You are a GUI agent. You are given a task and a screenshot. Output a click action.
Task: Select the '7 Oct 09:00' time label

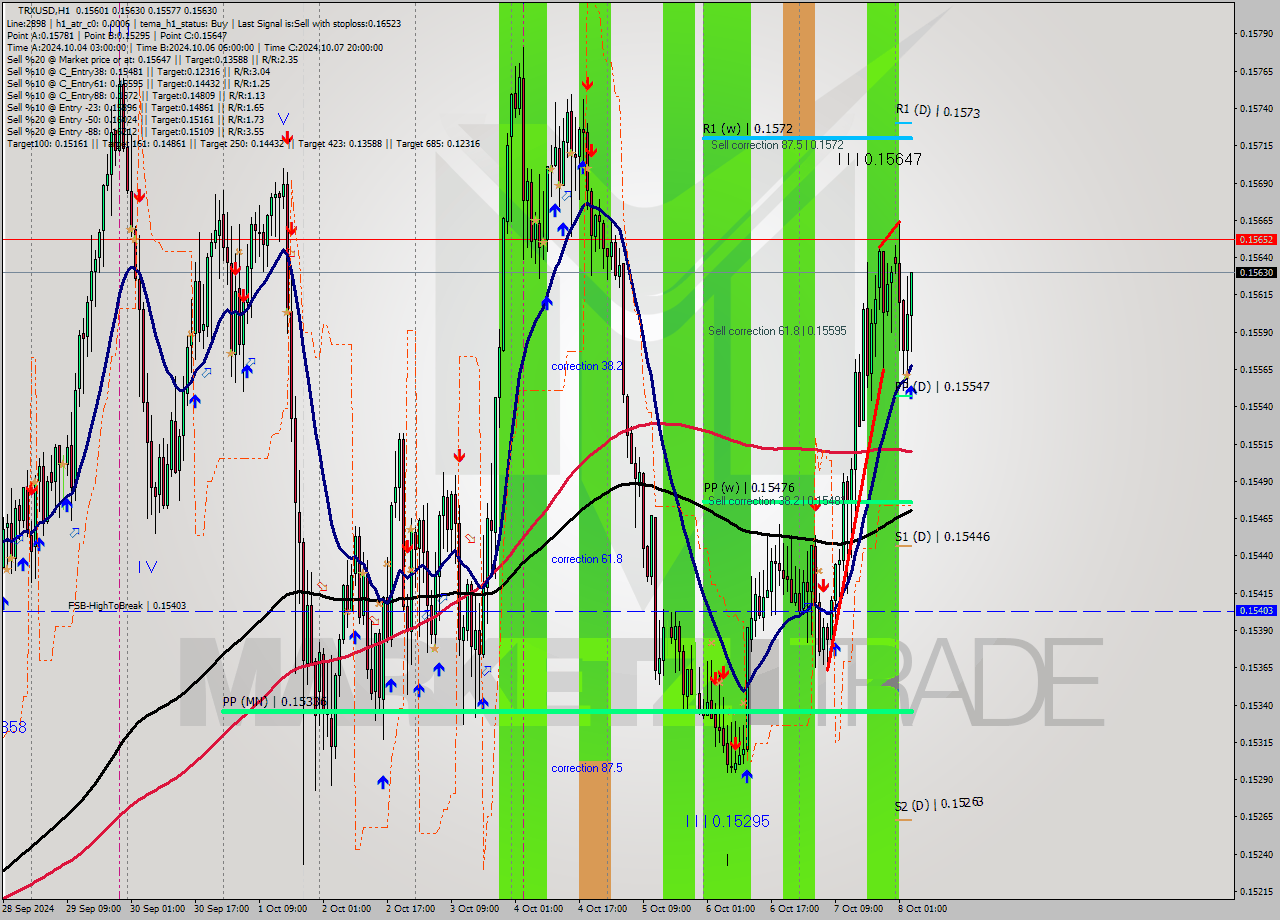click(859, 909)
